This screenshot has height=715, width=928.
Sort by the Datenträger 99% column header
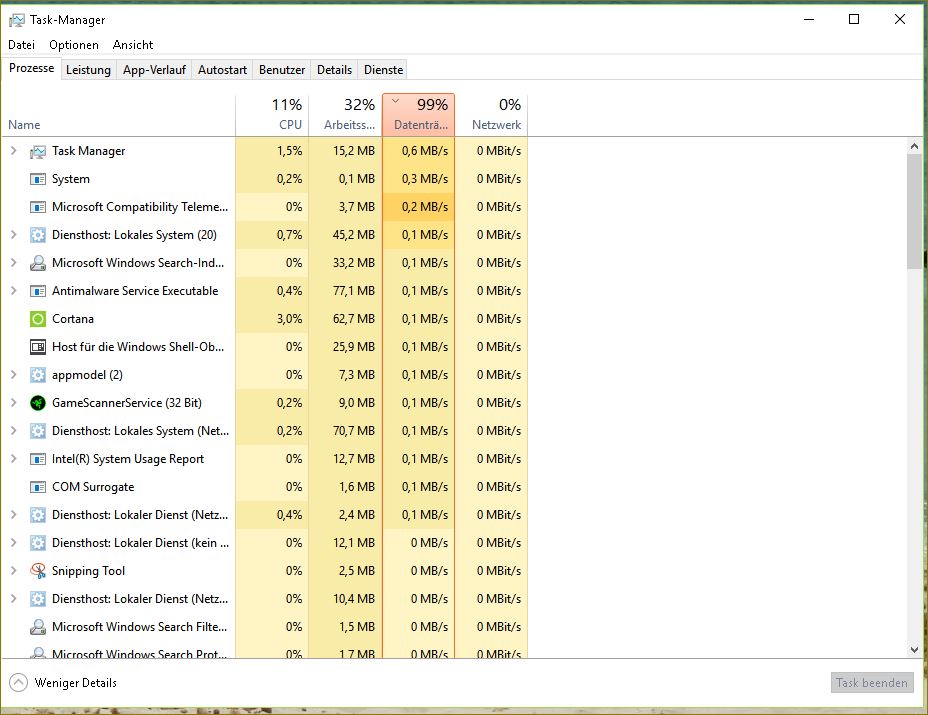pos(418,115)
